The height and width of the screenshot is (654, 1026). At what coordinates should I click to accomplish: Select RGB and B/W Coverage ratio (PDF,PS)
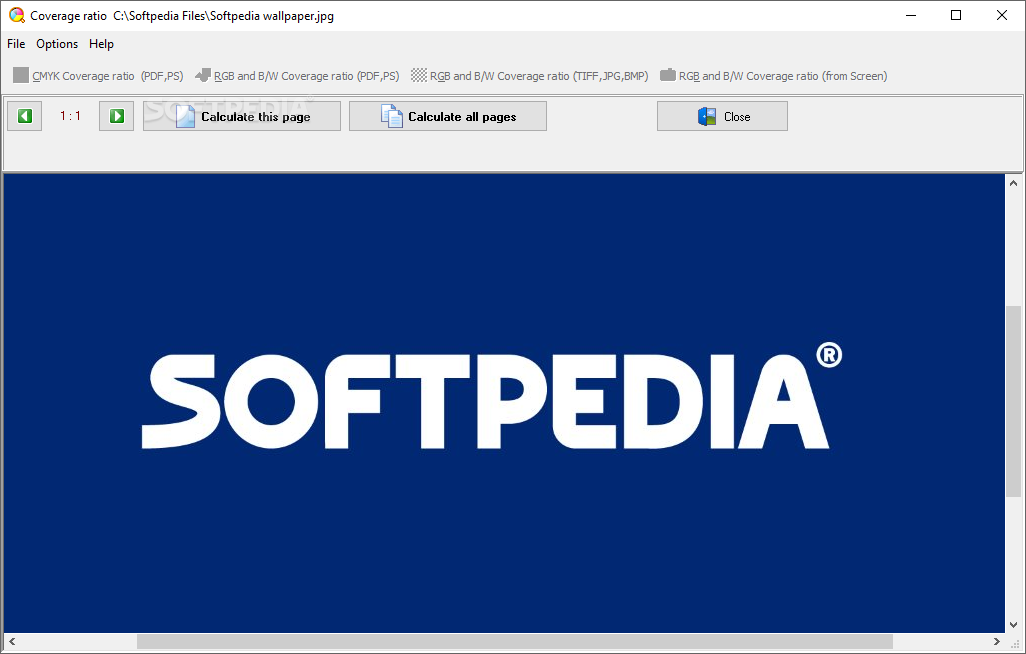[x=297, y=76]
